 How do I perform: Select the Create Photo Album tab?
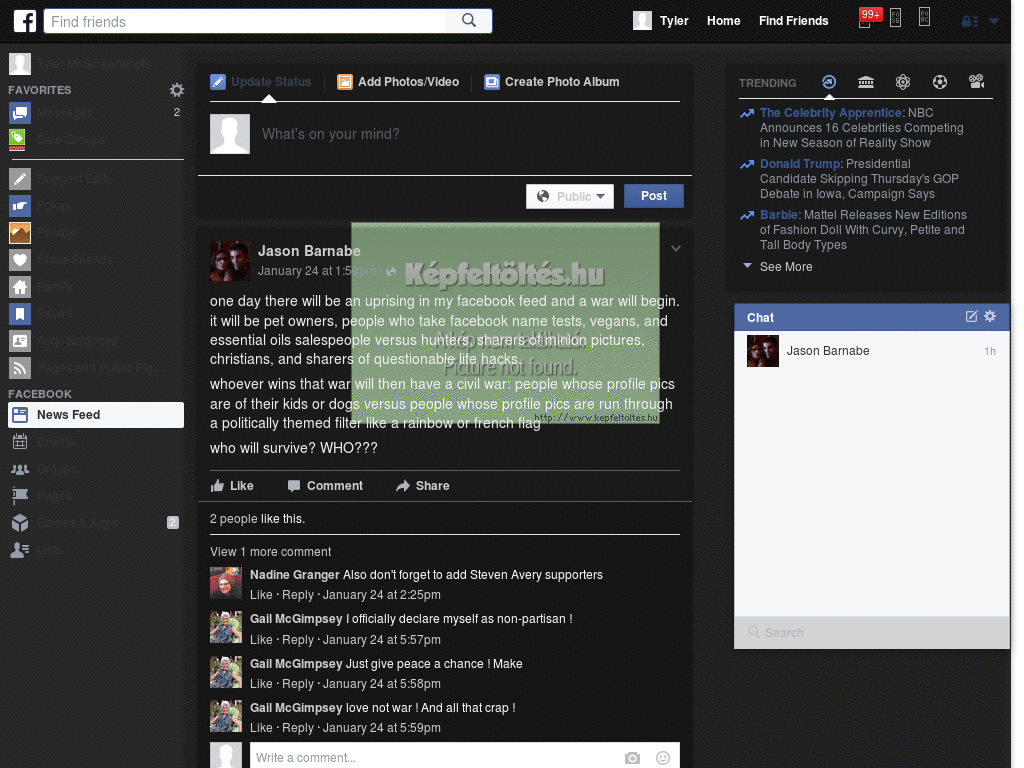pyautogui.click(x=552, y=82)
